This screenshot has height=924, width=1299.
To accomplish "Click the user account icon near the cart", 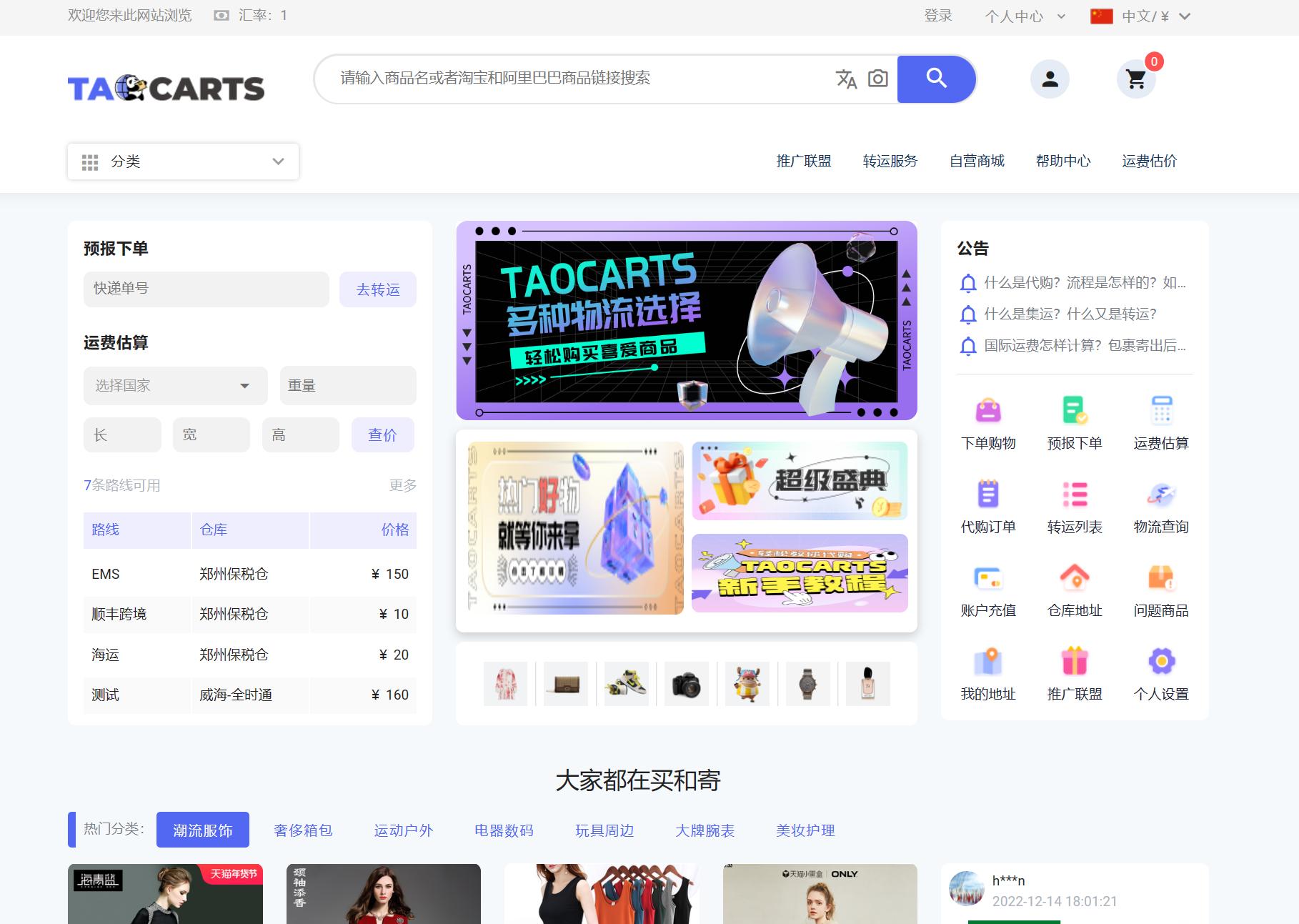I will (x=1049, y=79).
